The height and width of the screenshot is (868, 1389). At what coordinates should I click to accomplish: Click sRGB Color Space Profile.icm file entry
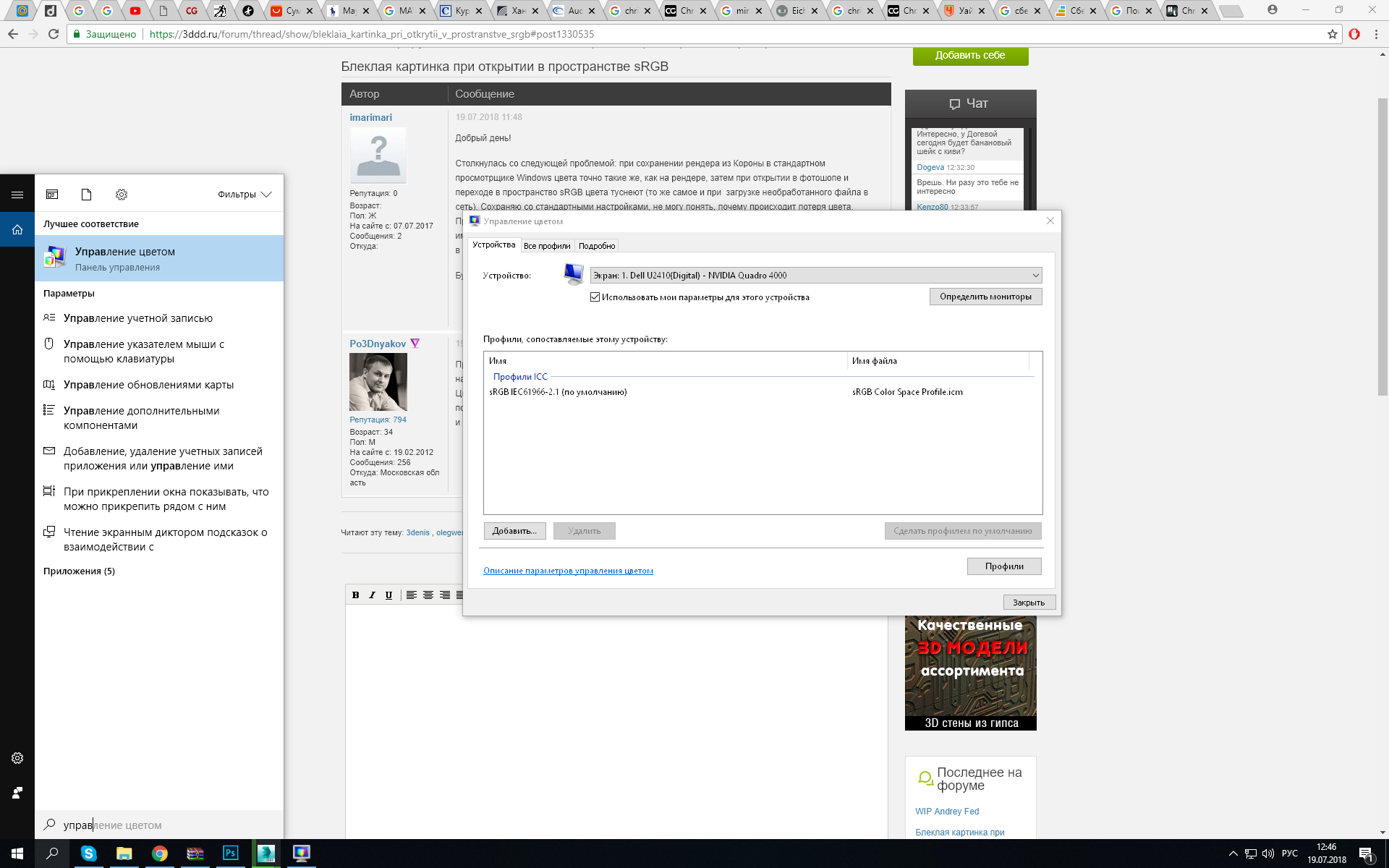pyautogui.click(x=906, y=392)
